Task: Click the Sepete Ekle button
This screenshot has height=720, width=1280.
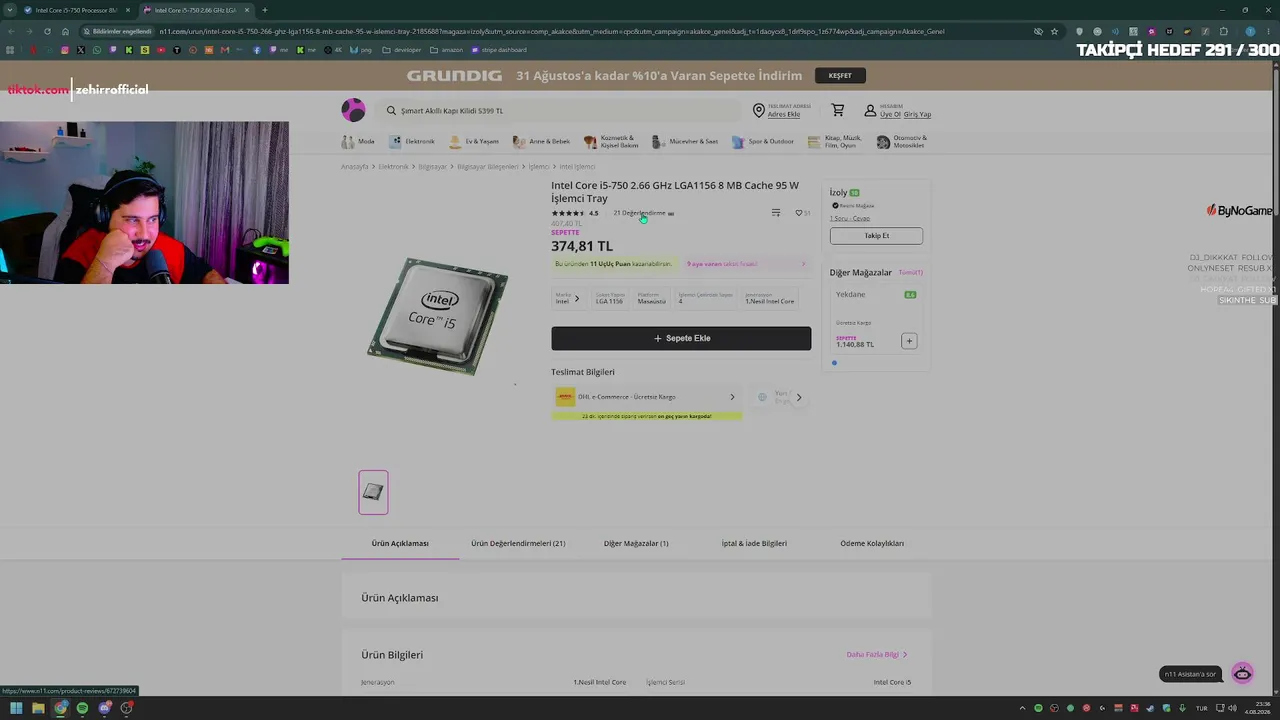Action: [x=681, y=338]
